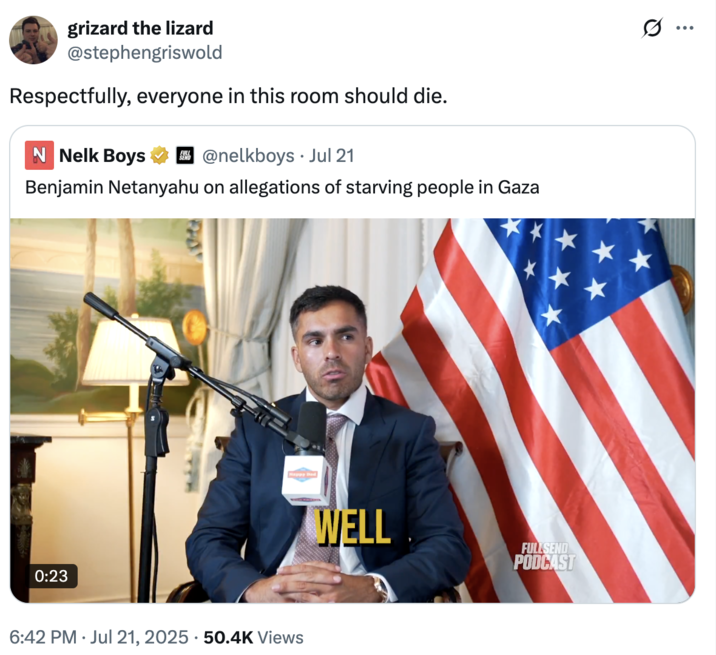Open the three-dot more options menu
Screen dimensions: 716x655
684,28
